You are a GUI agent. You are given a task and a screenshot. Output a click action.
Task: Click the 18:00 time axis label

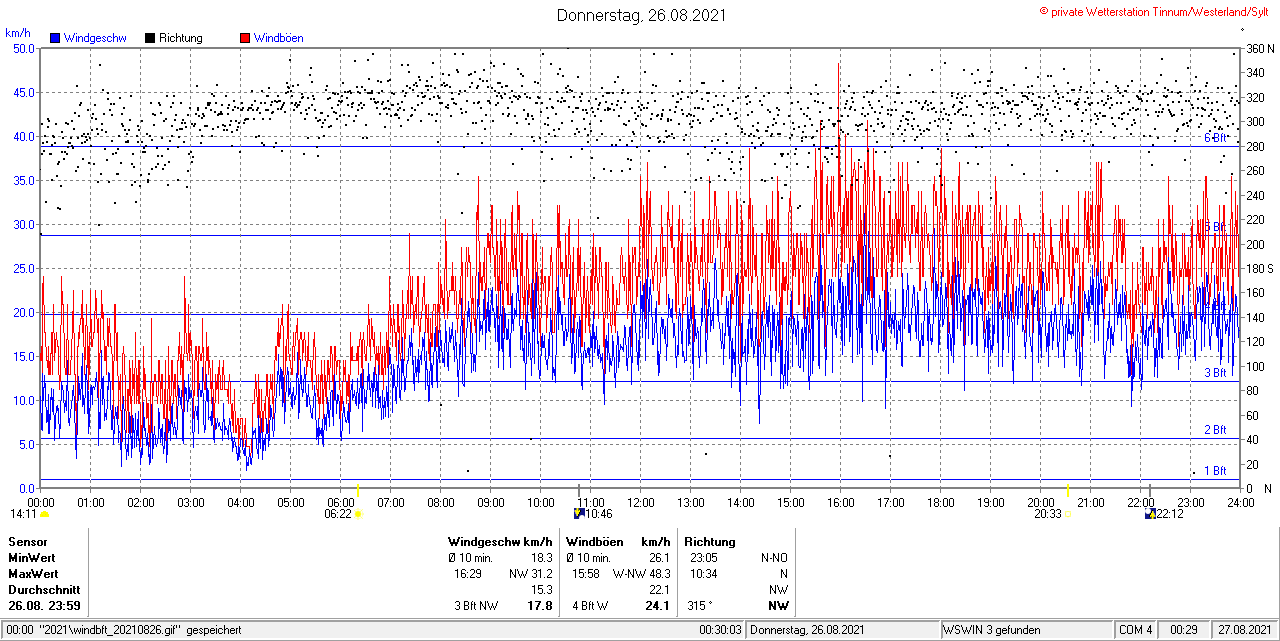941,502
